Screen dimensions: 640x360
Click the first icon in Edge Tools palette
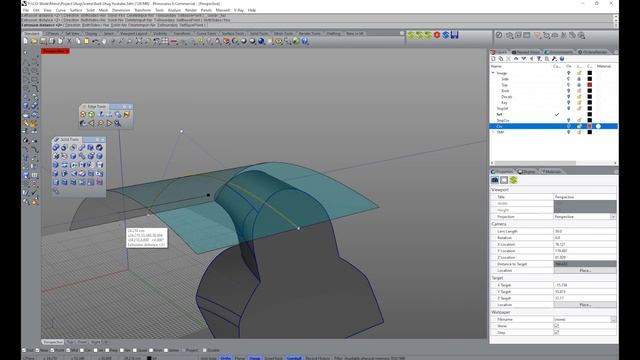[x=83, y=115]
